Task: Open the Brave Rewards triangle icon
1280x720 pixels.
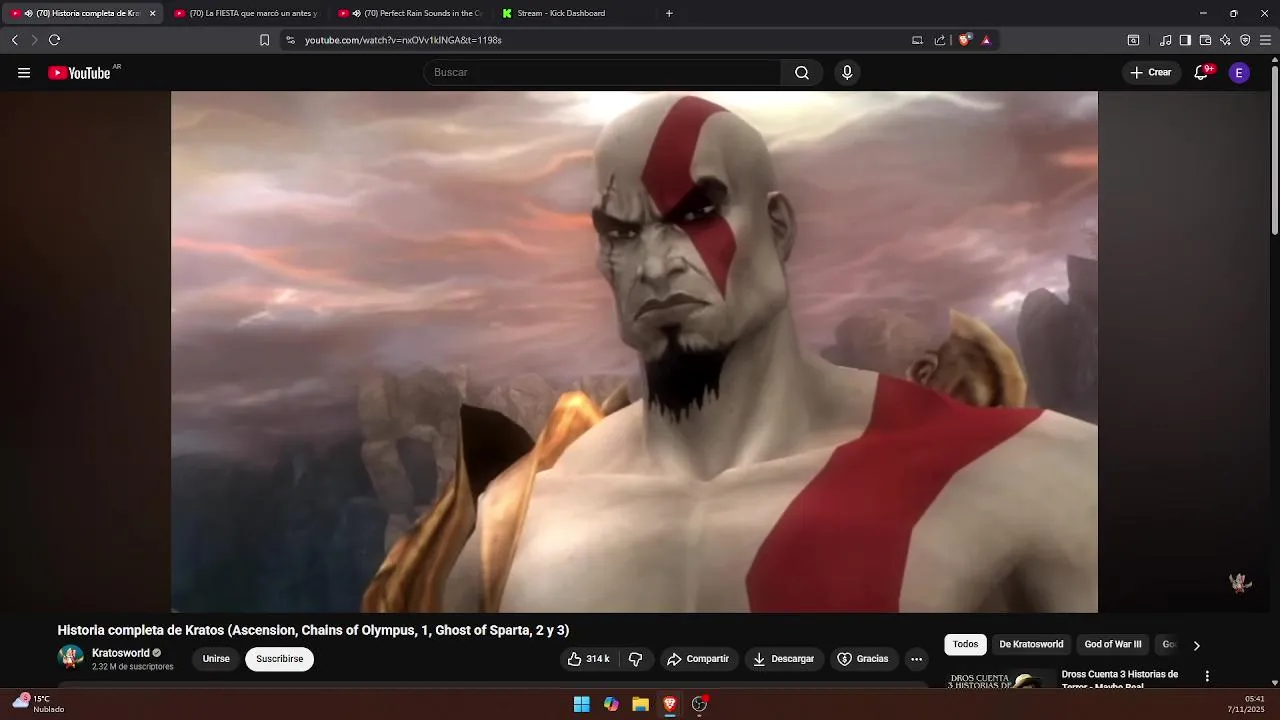Action: point(986,40)
